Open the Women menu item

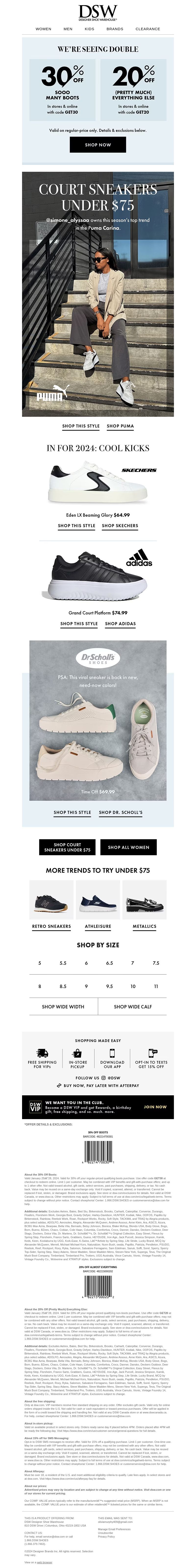point(43,29)
